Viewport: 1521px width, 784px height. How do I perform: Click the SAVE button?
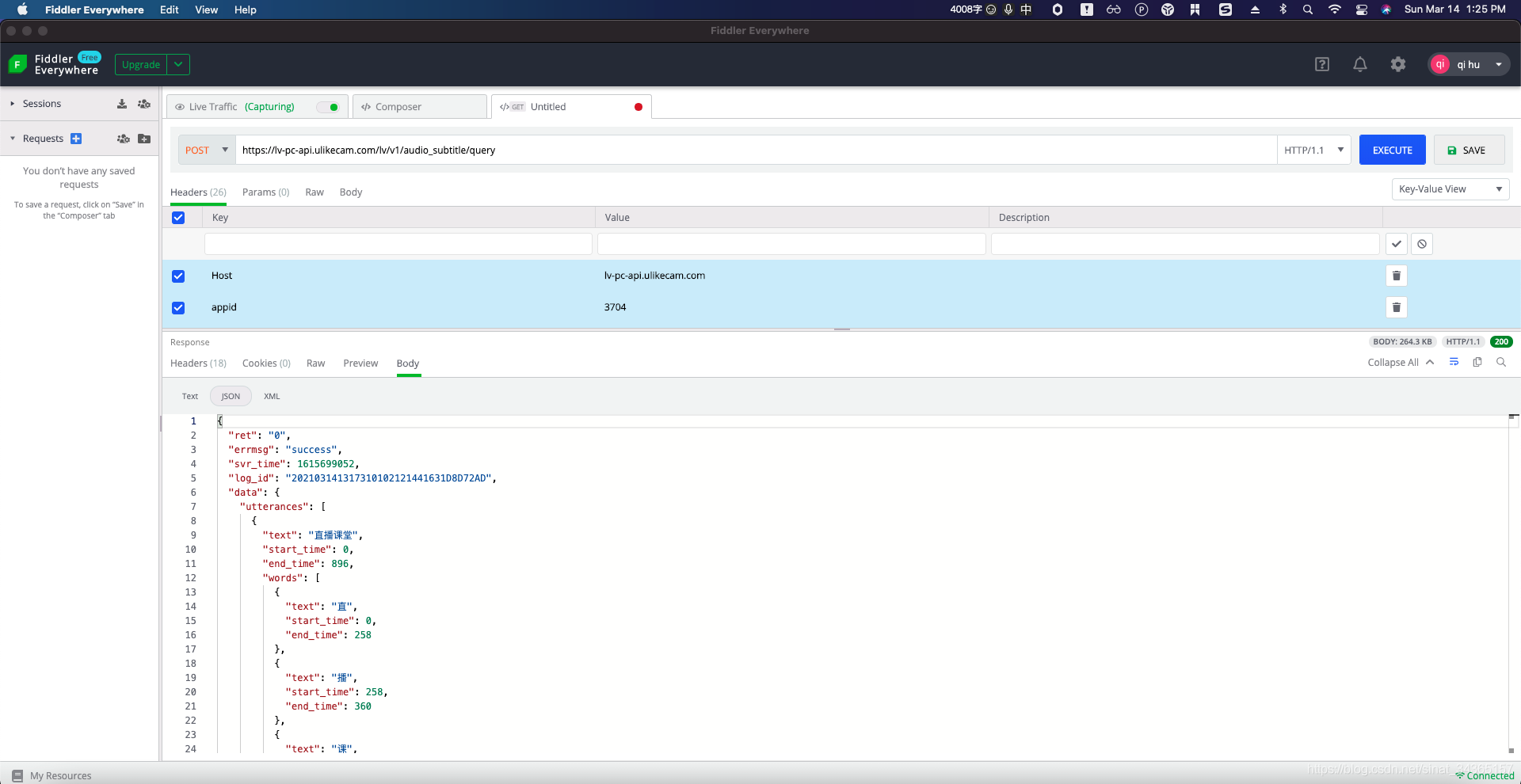pyautogui.click(x=1469, y=150)
